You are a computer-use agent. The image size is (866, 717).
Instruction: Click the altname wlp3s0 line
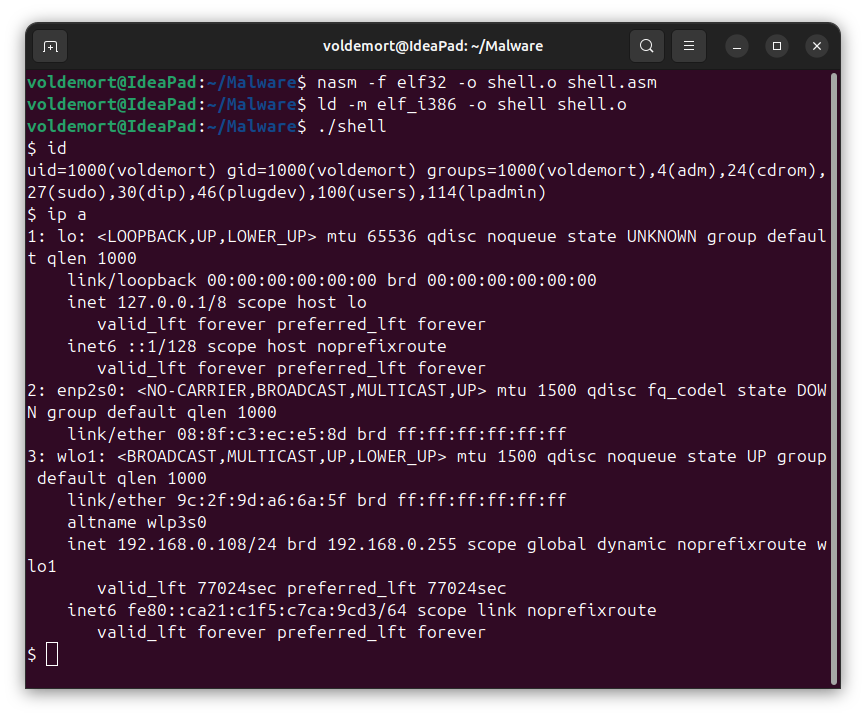point(137,523)
